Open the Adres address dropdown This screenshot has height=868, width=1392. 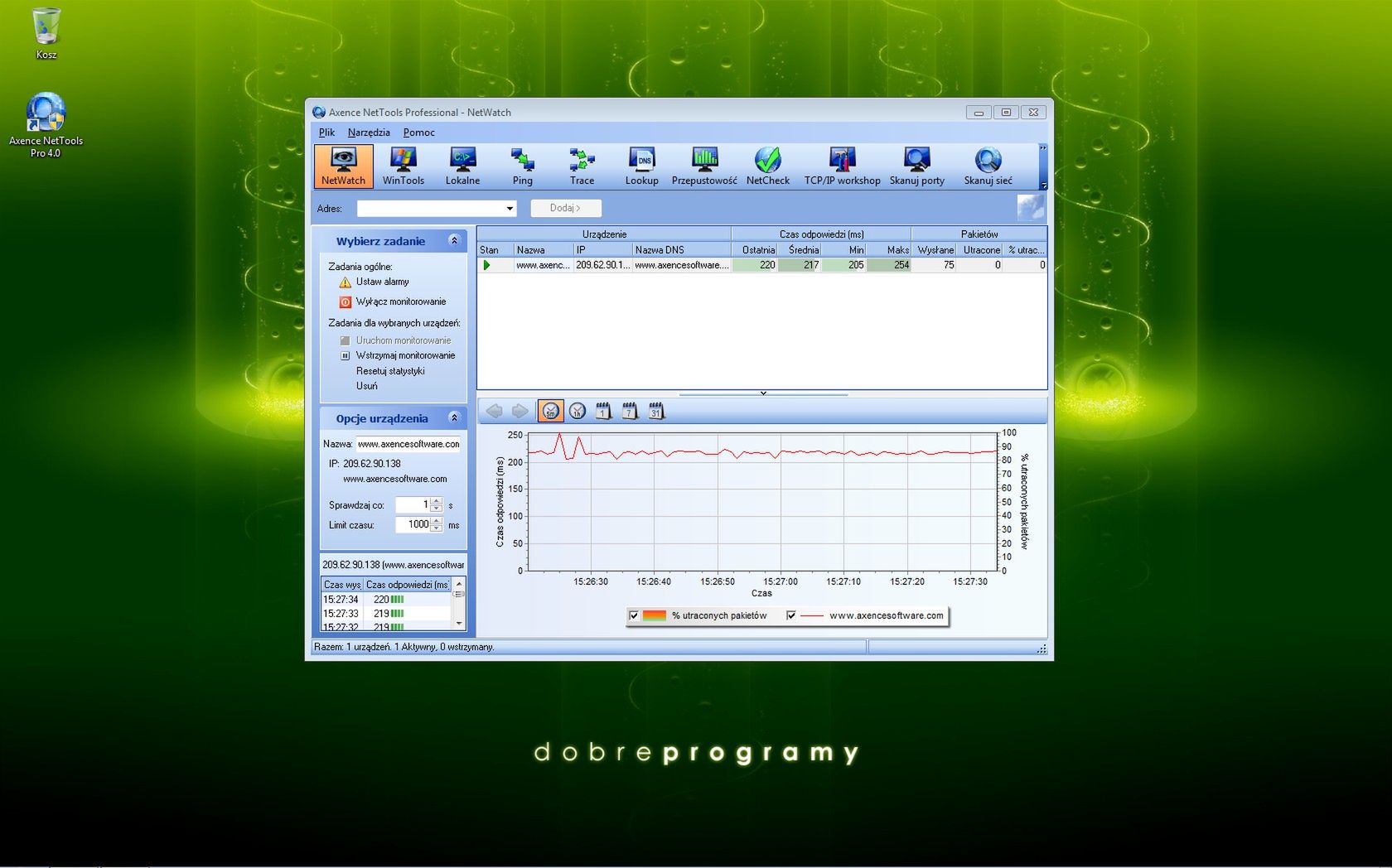pos(508,208)
